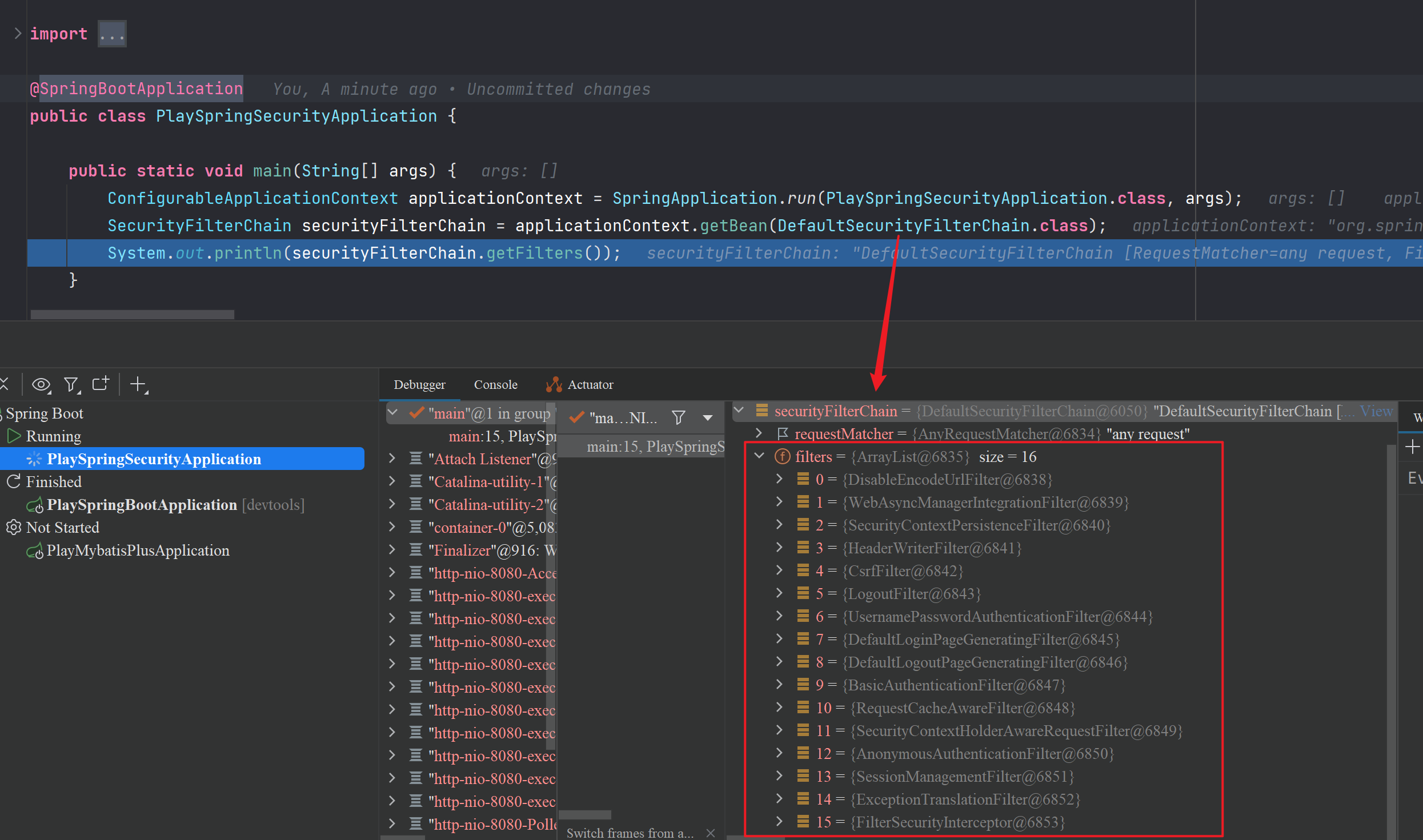The height and width of the screenshot is (840, 1423).
Task: Click the eye view-options icon in Services toolbar
Action: point(41,385)
